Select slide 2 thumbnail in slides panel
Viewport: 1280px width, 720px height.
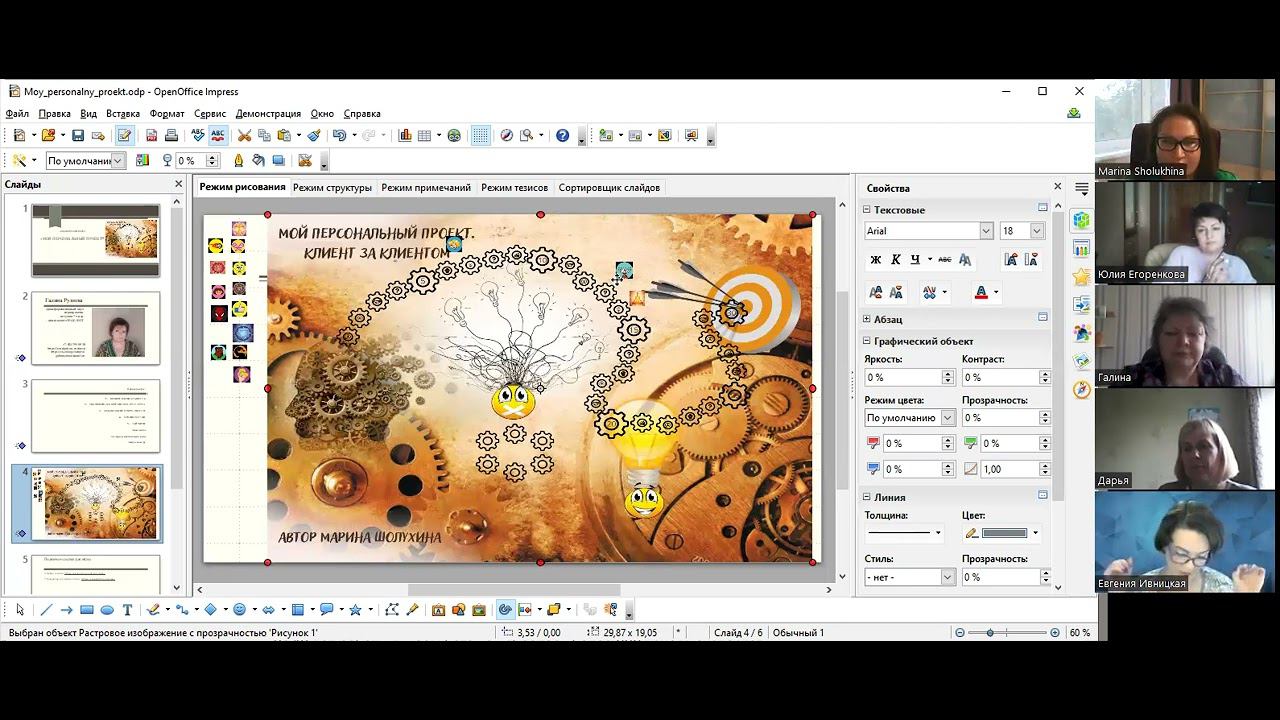pyautogui.click(x=95, y=328)
